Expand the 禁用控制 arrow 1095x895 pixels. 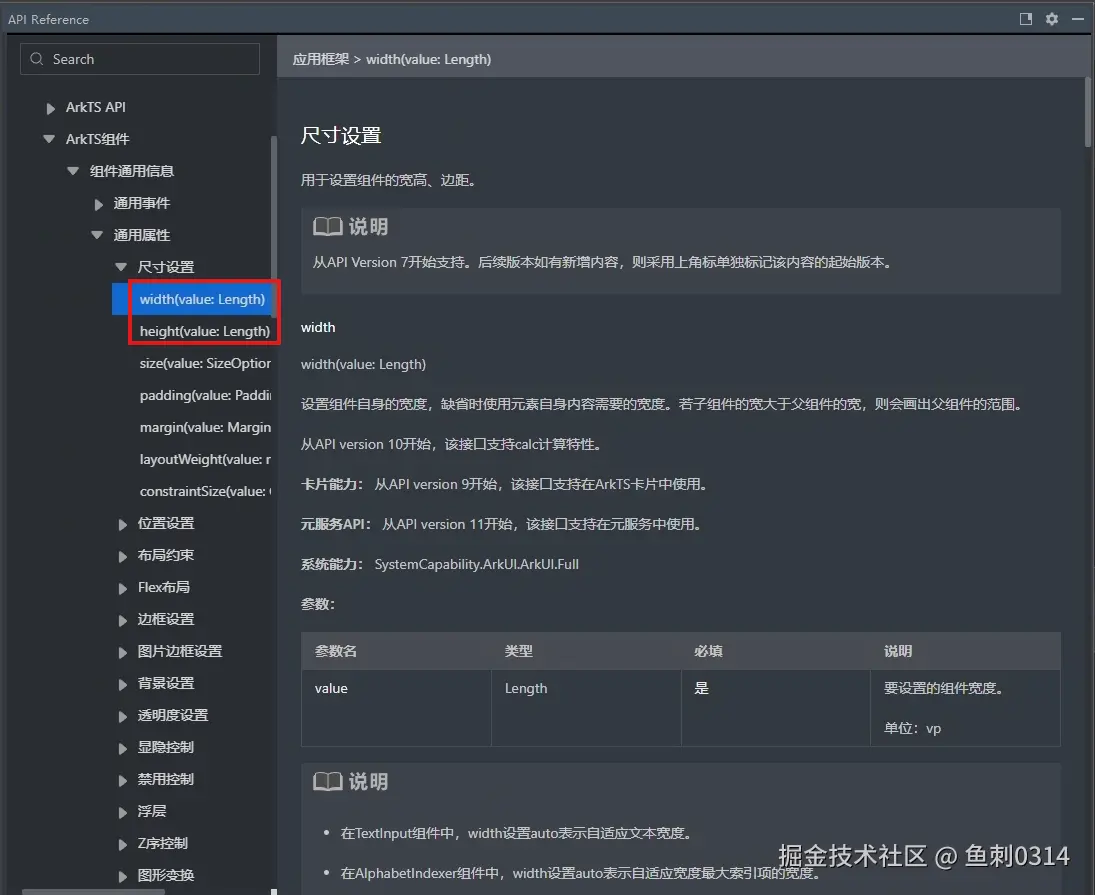(122, 781)
